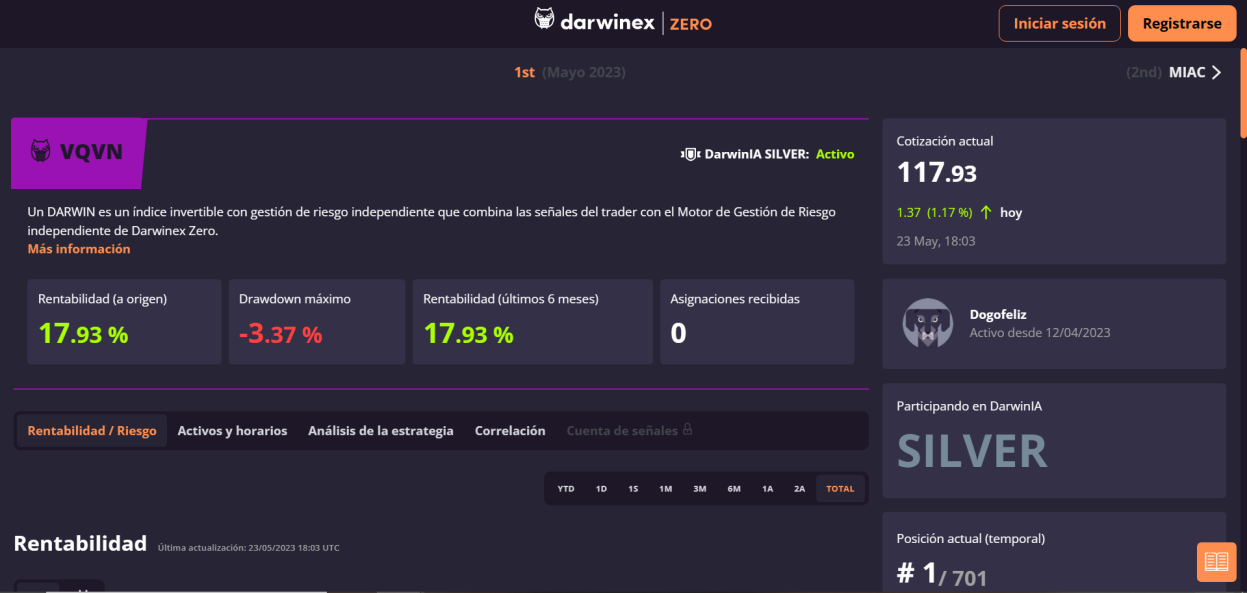Viewport: 1247px width, 593px height.
Task: Click the Rentabilidad (últimos 6 meses) card
Action: 533,322
